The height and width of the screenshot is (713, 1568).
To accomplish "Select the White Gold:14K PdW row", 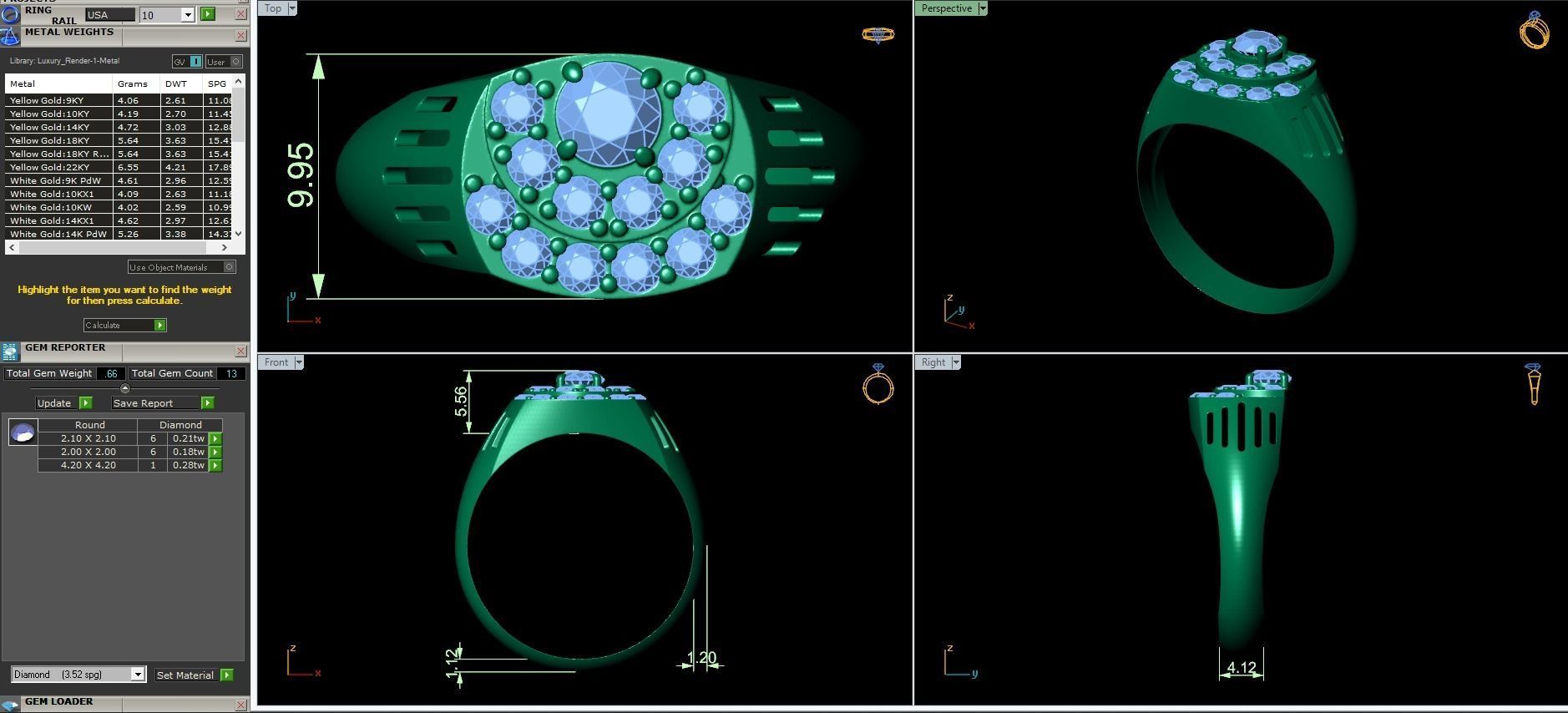I will point(119,234).
